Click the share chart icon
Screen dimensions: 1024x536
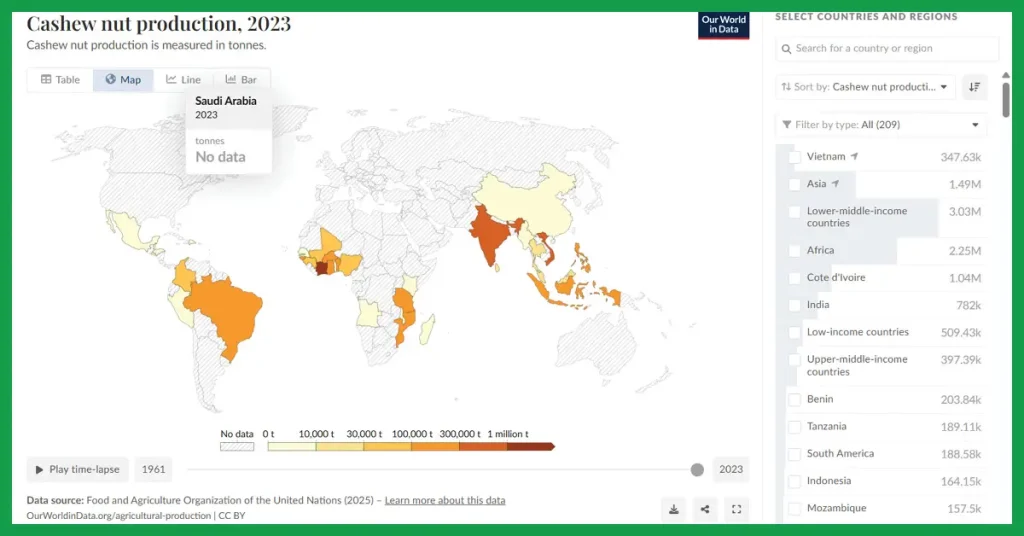705,509
